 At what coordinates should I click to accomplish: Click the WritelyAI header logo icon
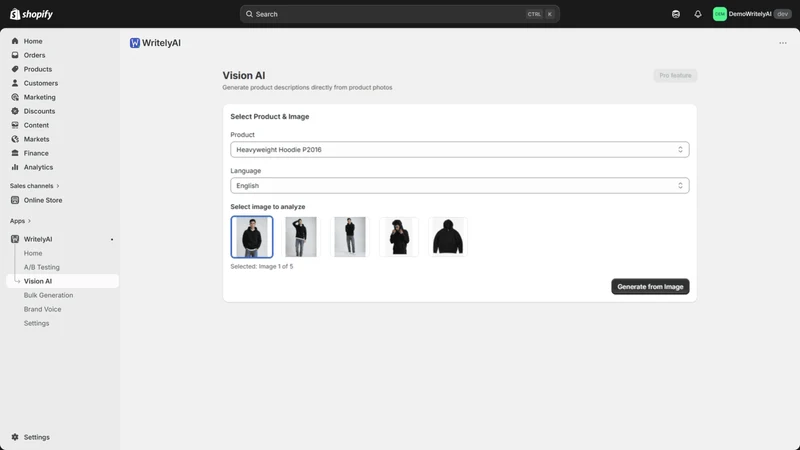click(135, 43)
